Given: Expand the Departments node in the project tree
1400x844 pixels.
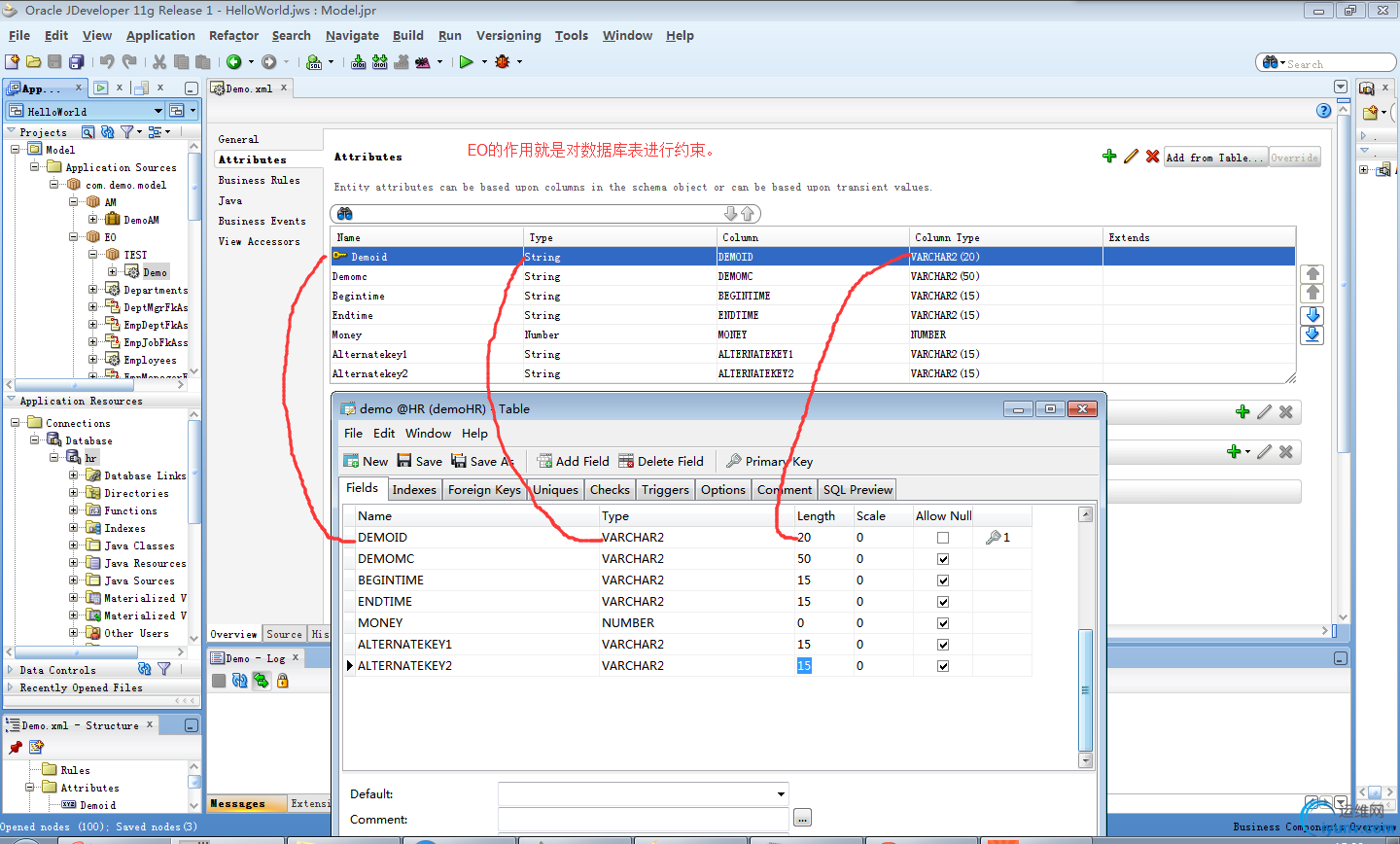Looking at the screenshot, I should click(93, 290).
